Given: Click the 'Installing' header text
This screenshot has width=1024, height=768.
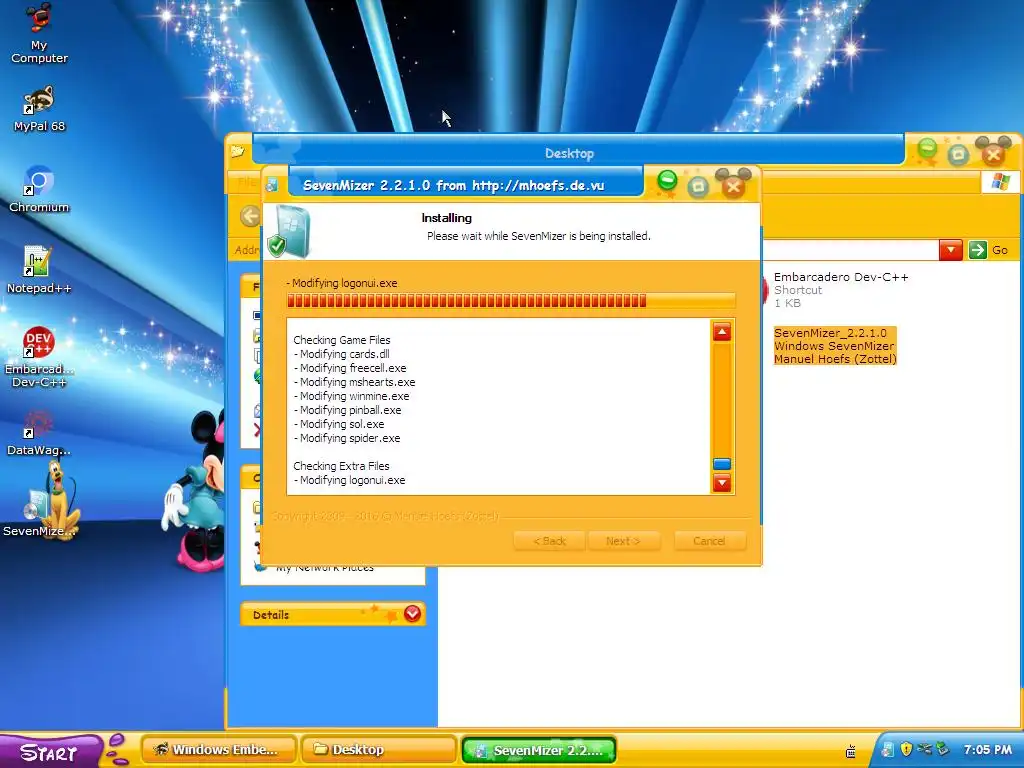Looking at the screenshot, I should tap(447, 218).
